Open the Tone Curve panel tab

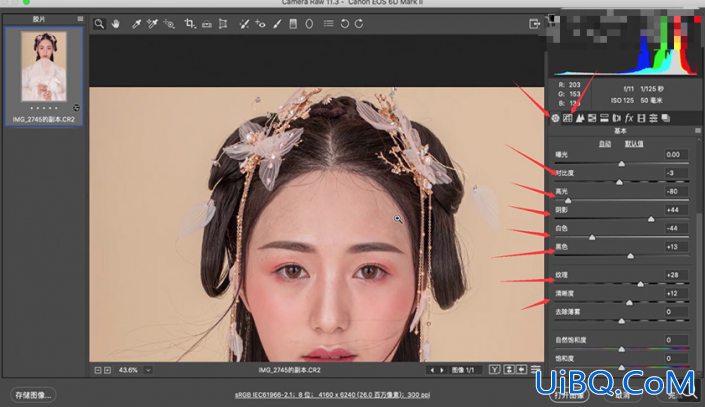(x=567, y=118)
